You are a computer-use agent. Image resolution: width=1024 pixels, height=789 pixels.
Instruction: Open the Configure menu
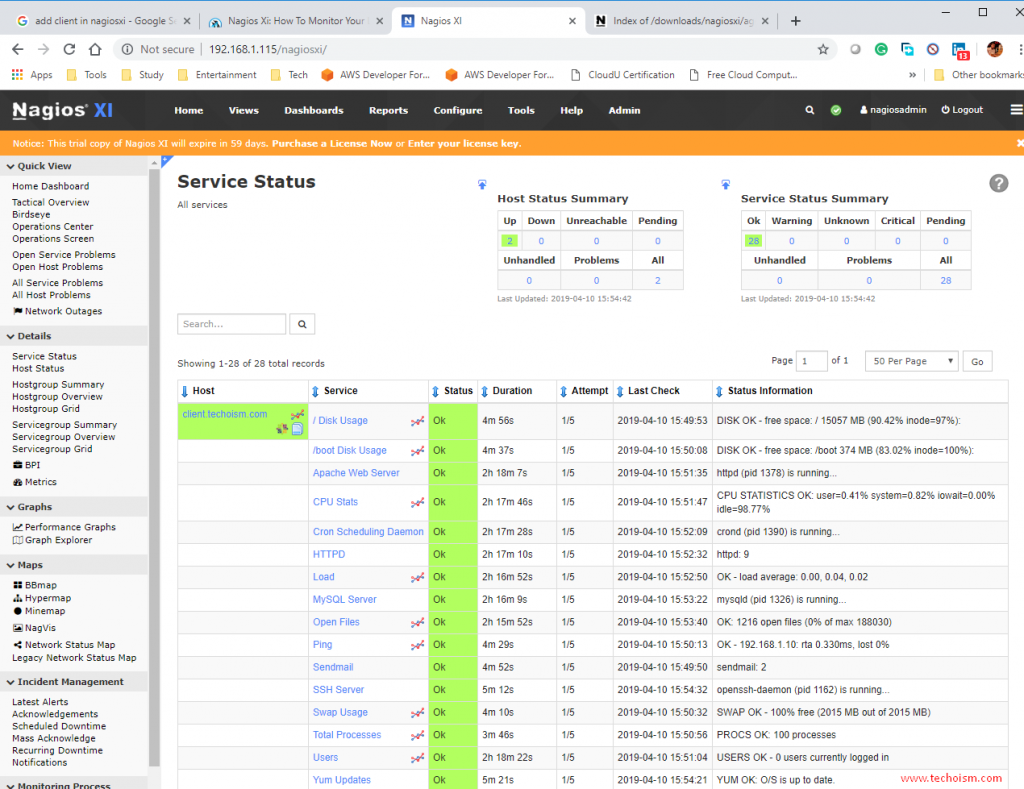pyautogui.click(x=458, y=110)
